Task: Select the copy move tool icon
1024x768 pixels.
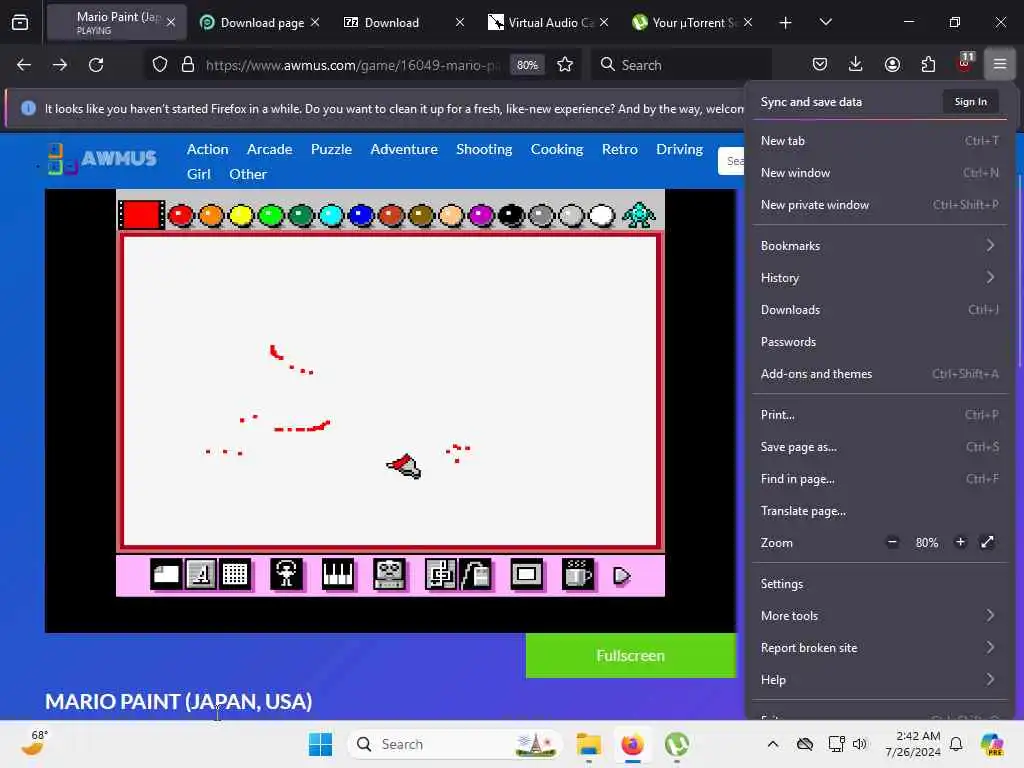Action: click(x=441, y=575)
